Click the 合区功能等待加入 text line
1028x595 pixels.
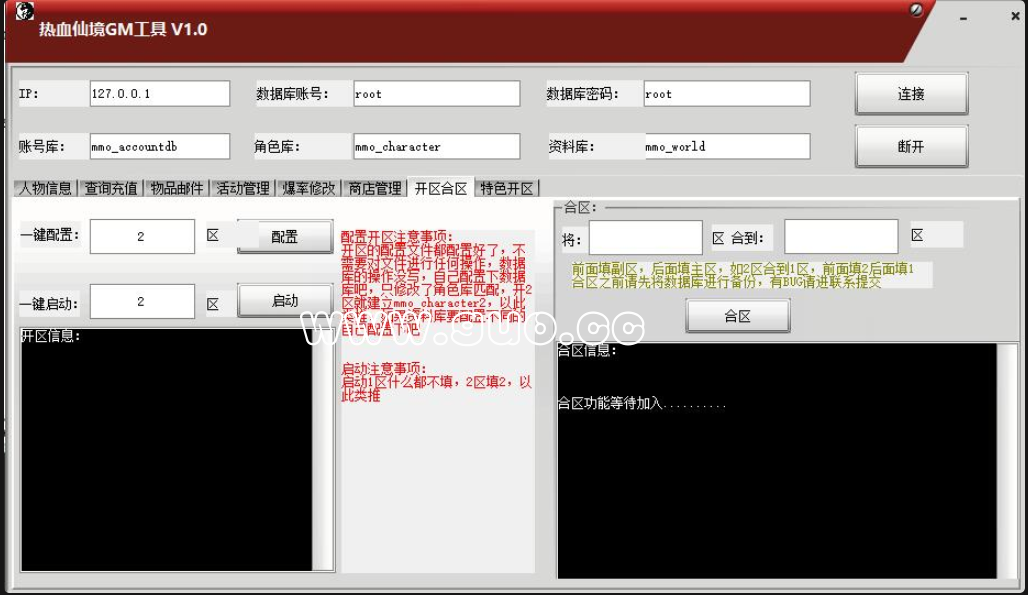tap(641, 403)
